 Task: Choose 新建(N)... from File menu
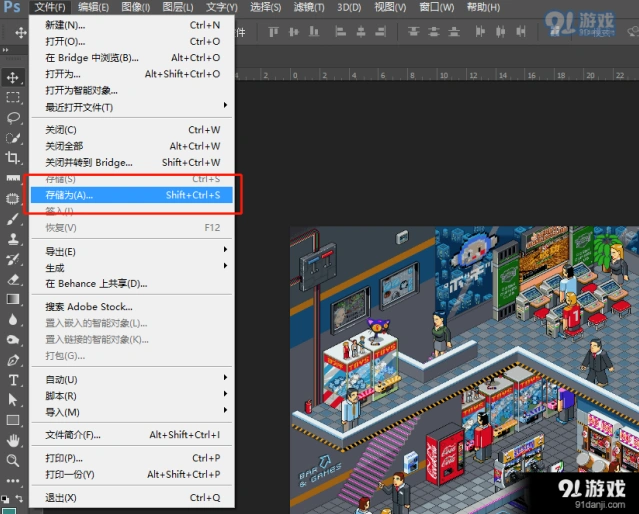[132, 25]
